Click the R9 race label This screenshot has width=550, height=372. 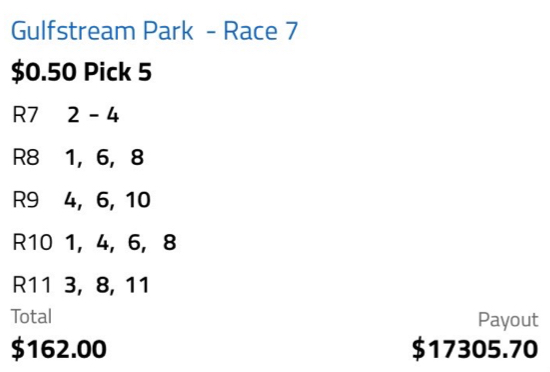pos(26,200)
